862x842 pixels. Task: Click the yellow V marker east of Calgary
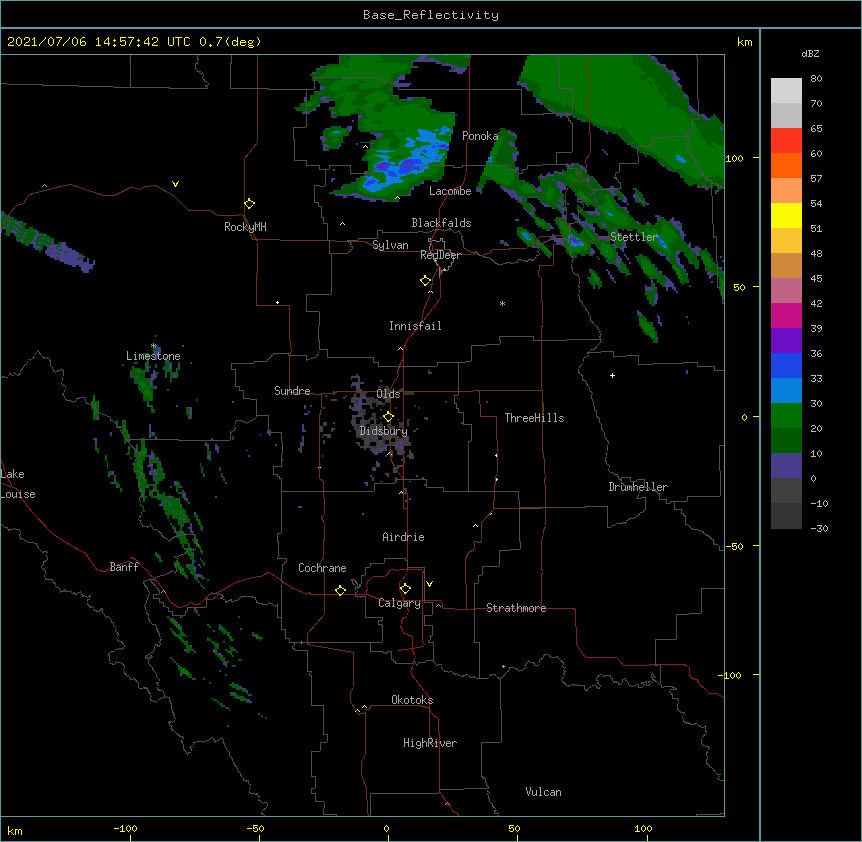(429, 584)
